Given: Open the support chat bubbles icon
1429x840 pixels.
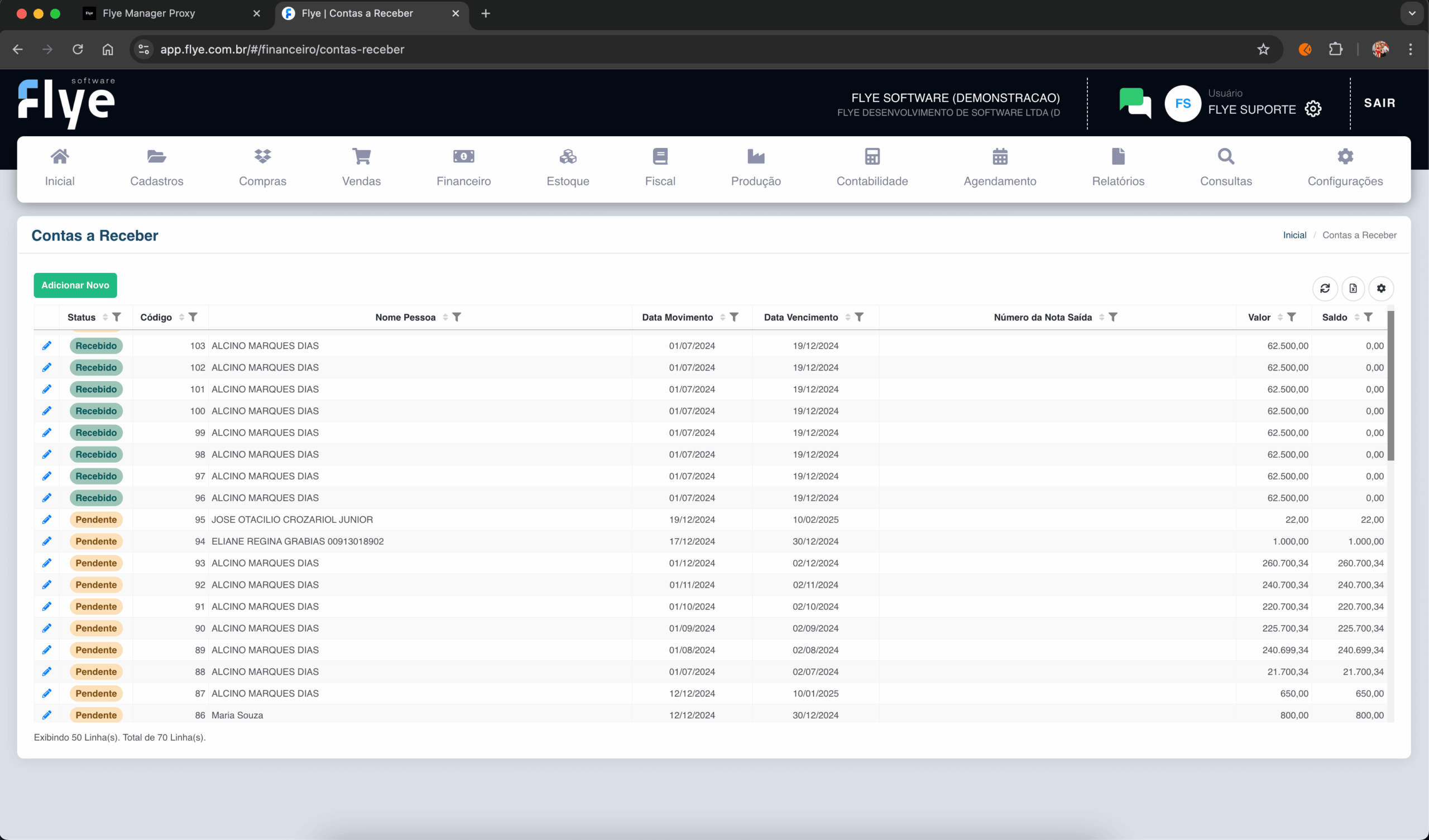Looking at the screenshot, I should pos(1135,103).
